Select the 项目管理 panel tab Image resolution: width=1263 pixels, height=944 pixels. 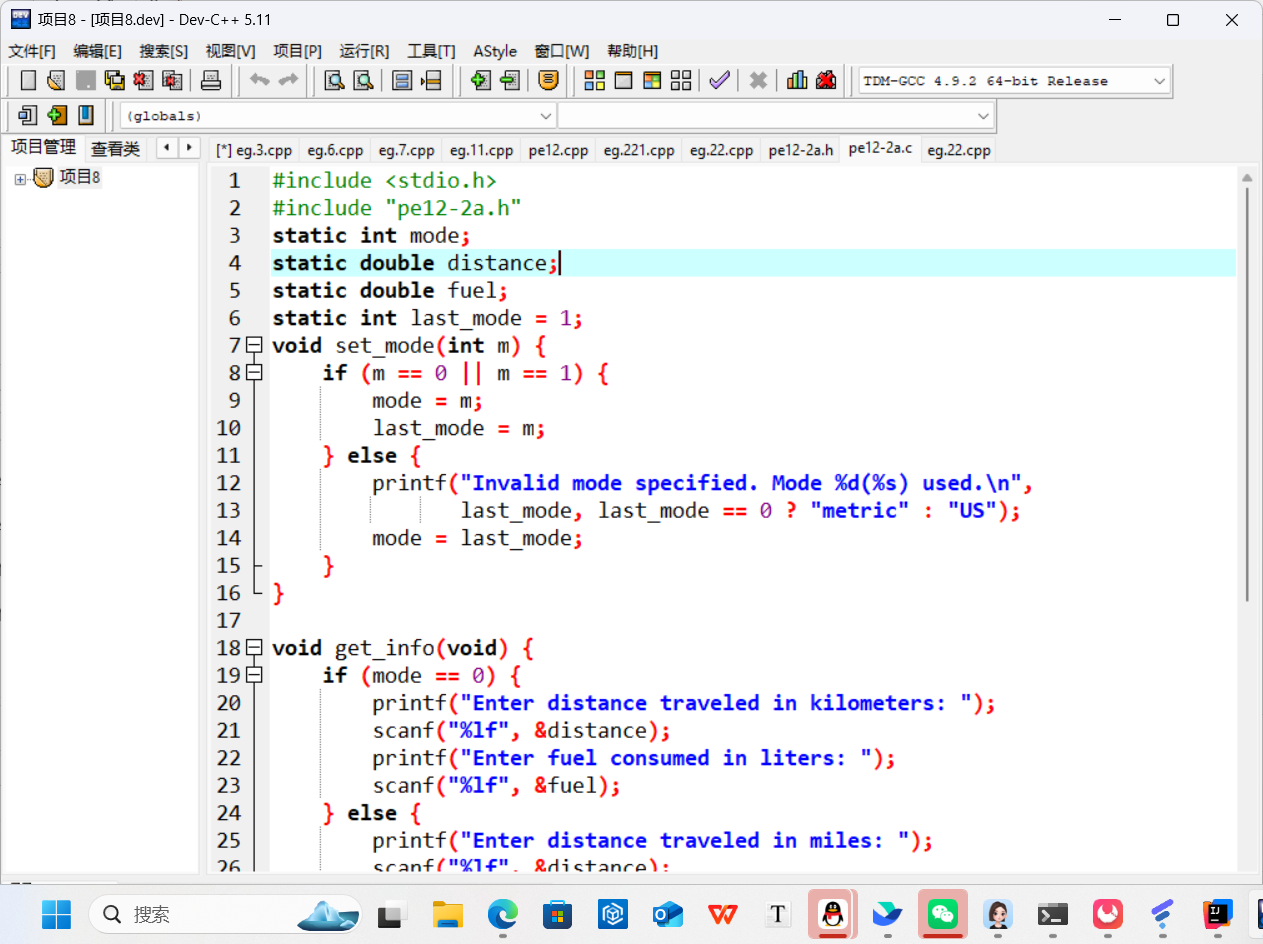(x=43, y=147)
